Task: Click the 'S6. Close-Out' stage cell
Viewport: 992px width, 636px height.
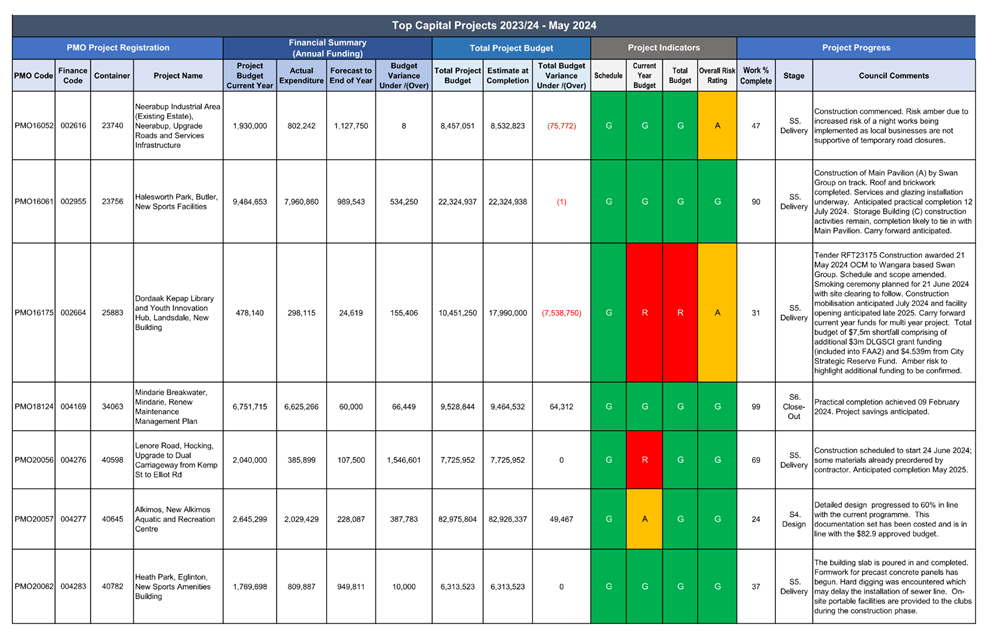Action: click(x=793, y=407)
